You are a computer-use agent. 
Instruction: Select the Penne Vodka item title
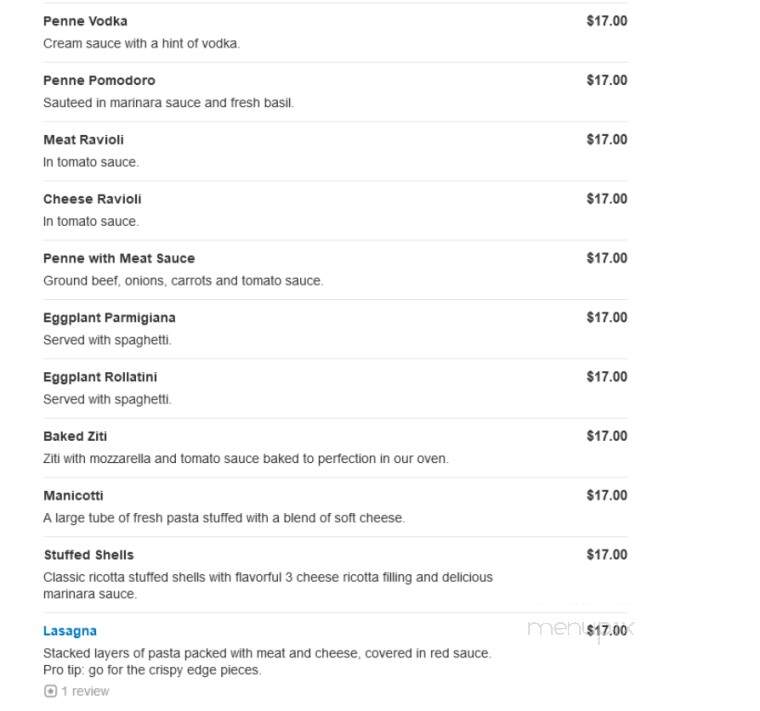pyautogui.click(x=85, y=21)
